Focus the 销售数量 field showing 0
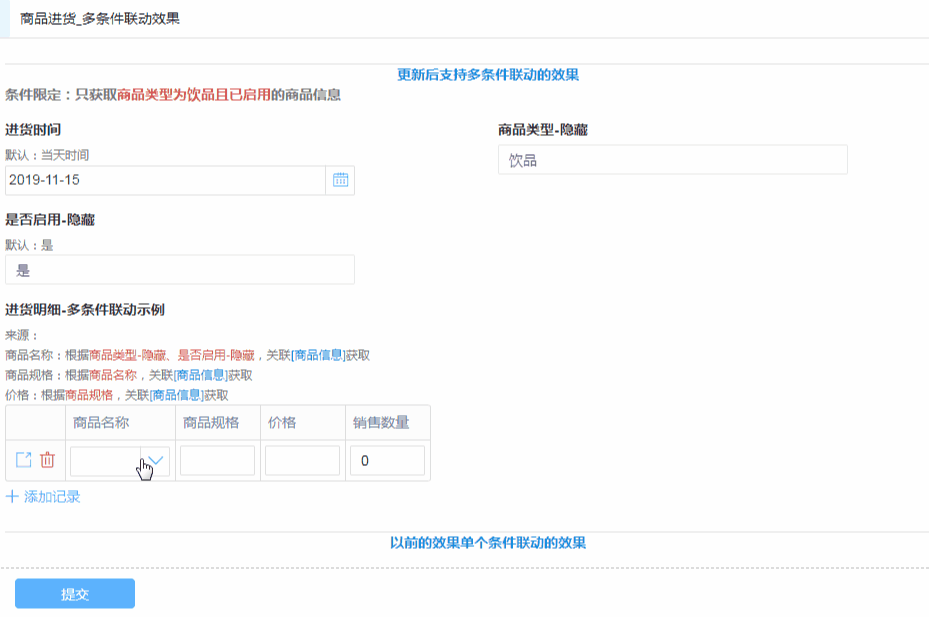The image size is (929, 617). (387, 460)
